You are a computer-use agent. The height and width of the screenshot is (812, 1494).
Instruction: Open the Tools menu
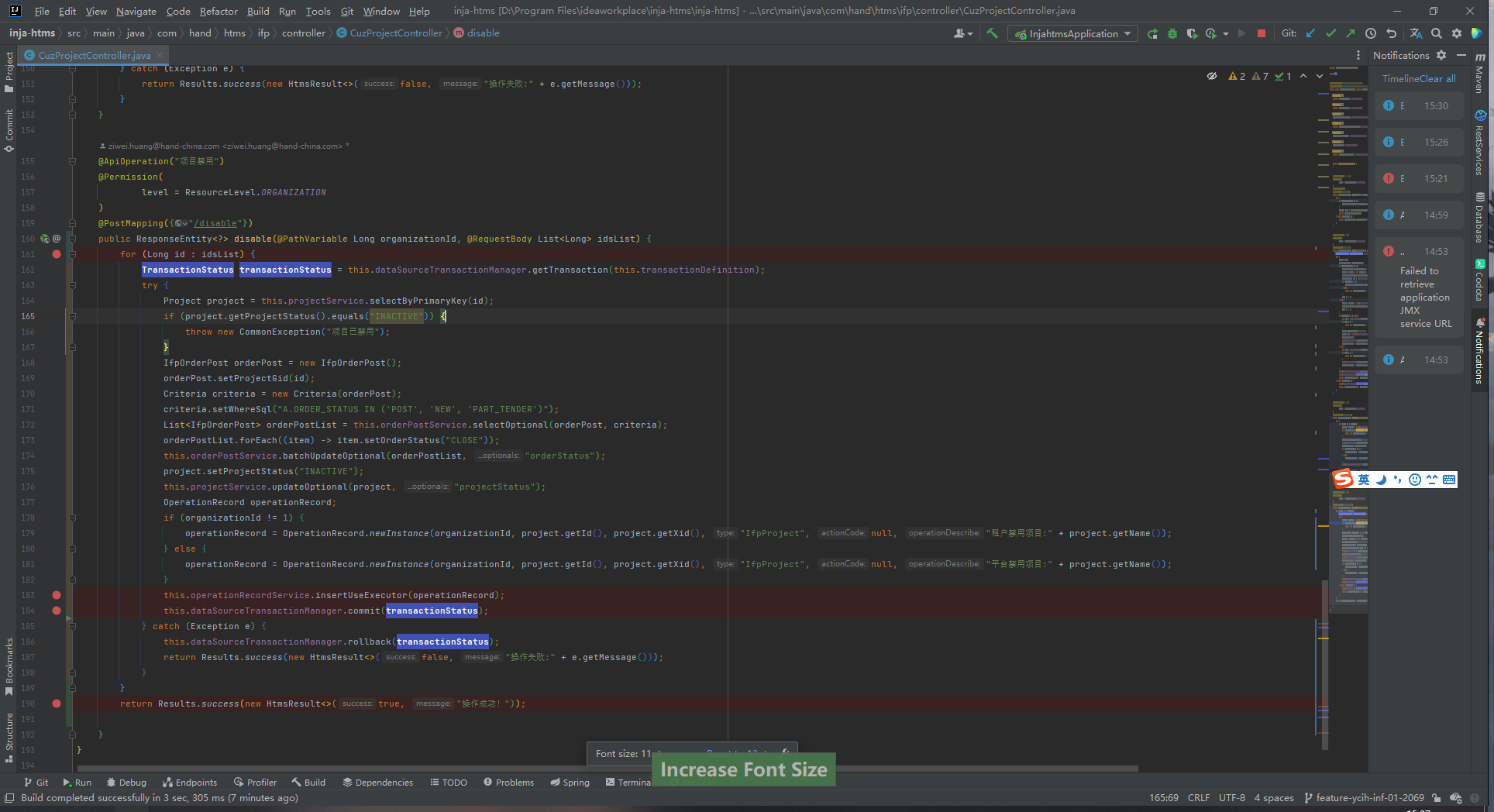pyautogui.click(x=318, y=11)
